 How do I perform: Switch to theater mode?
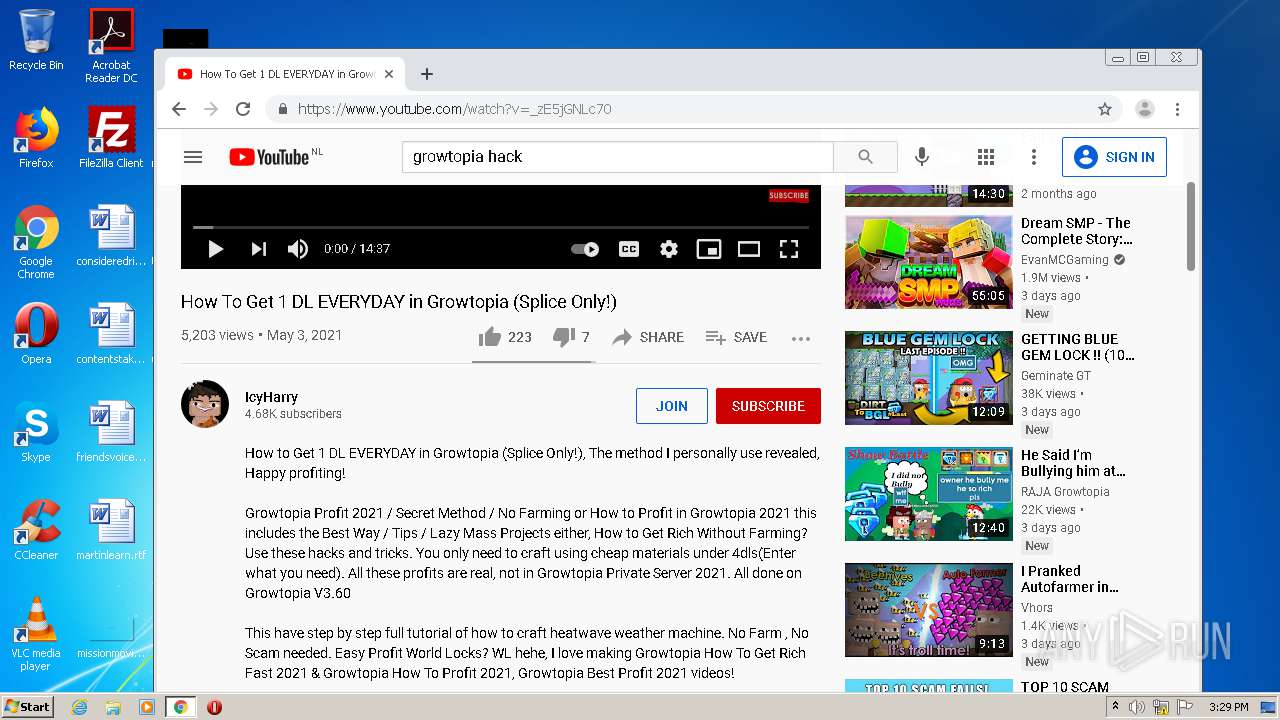tap(749, 249)
